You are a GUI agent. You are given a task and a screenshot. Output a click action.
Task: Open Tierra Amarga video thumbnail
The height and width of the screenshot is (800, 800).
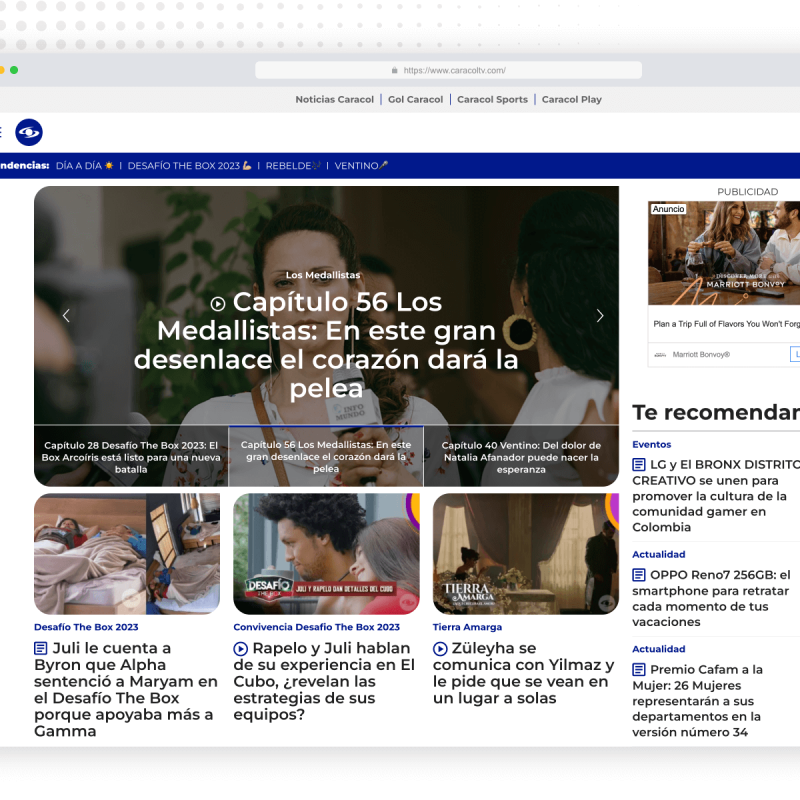point(526,554)
